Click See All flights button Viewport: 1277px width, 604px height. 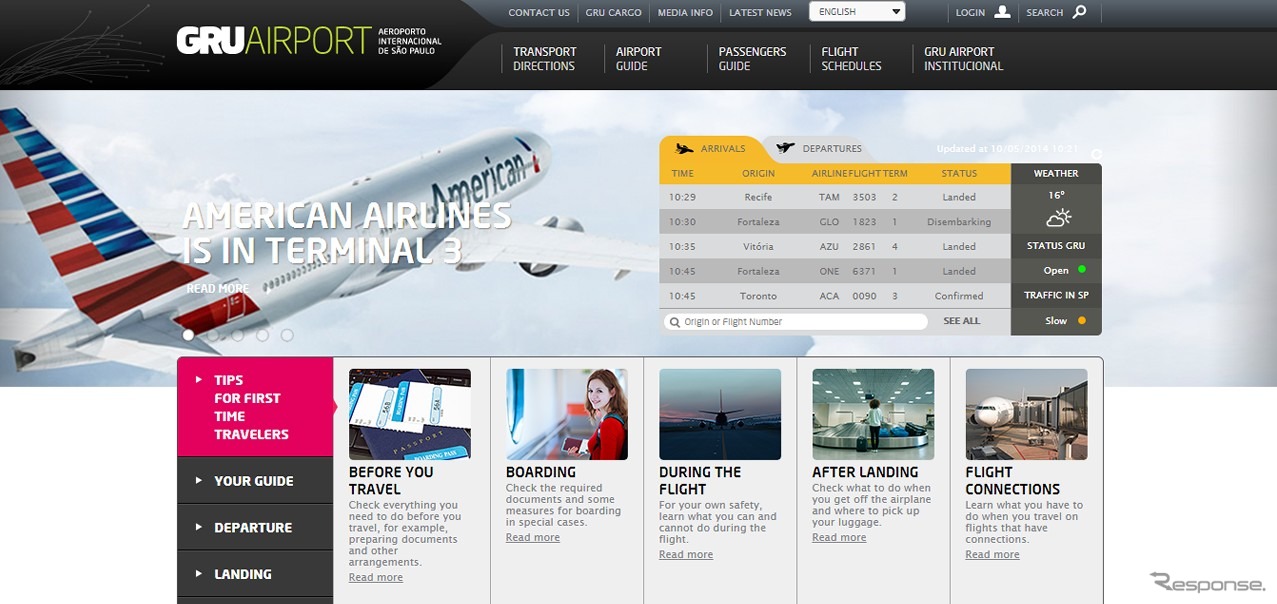coord(962,321)
